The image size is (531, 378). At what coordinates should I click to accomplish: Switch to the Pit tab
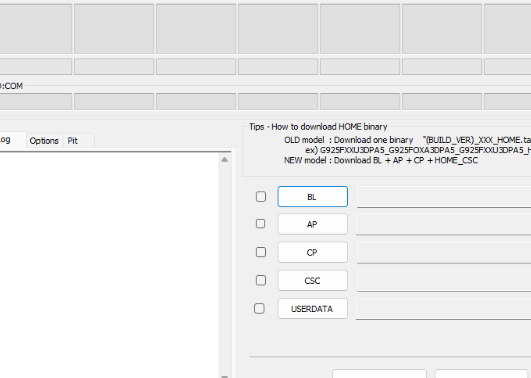pos(79,141)
